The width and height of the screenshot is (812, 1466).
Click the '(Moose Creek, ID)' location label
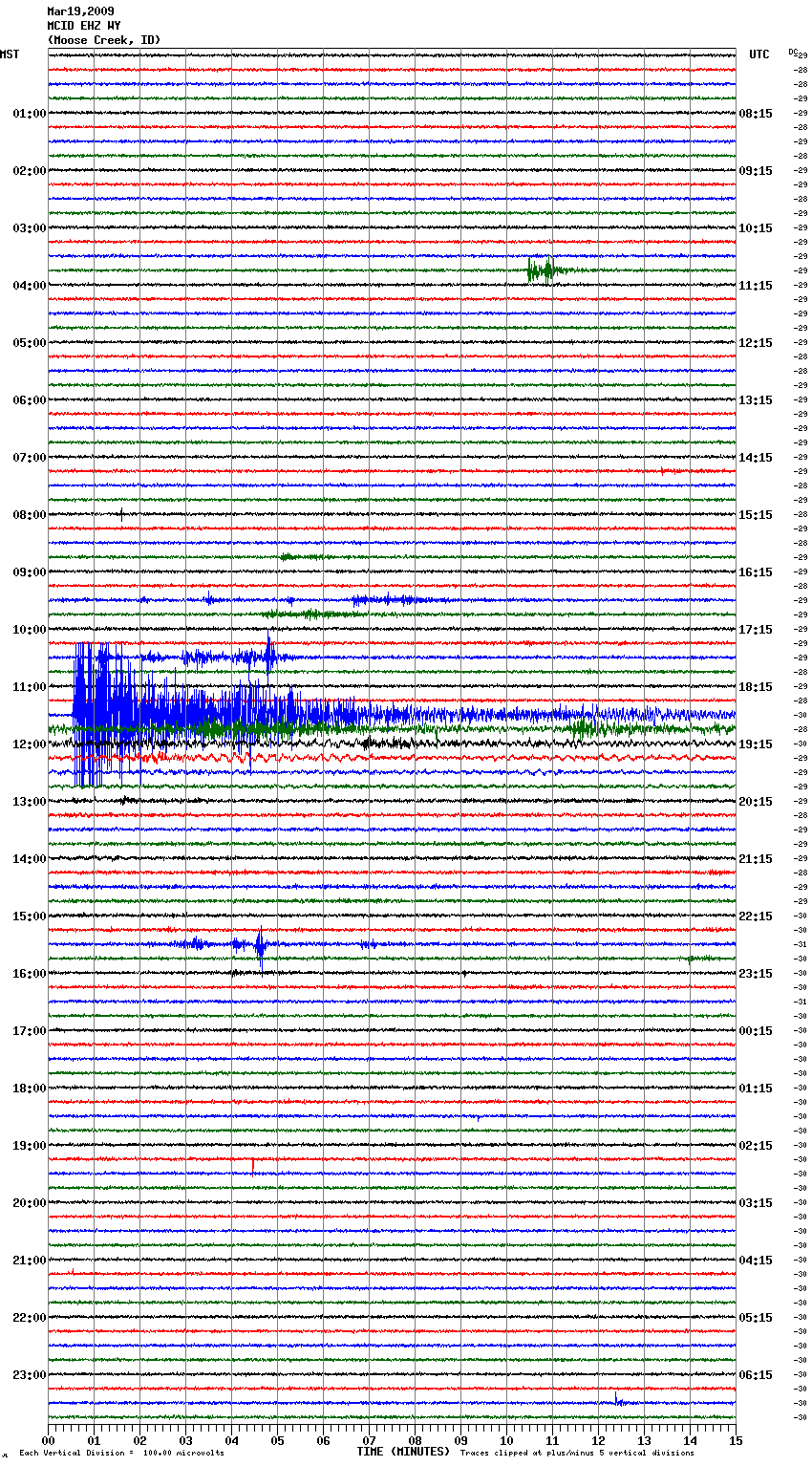point(103,40)
